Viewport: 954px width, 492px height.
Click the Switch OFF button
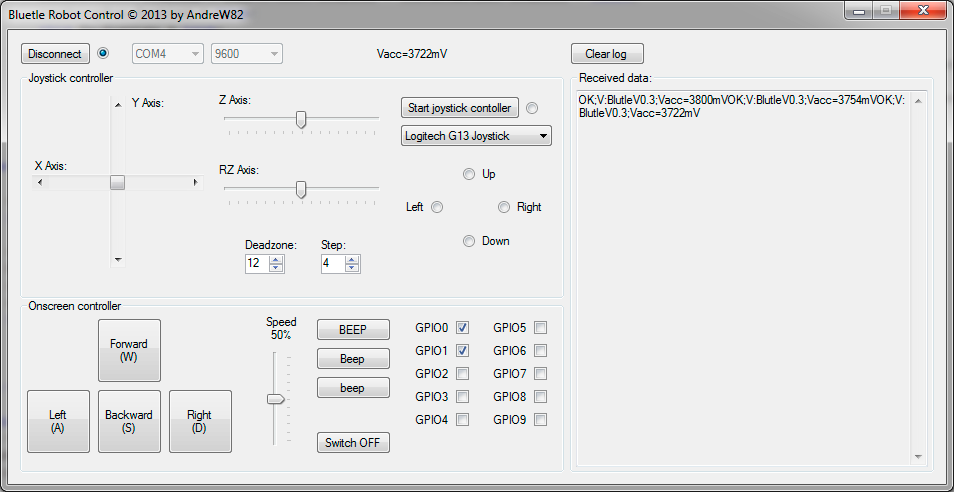click(353, 443)
